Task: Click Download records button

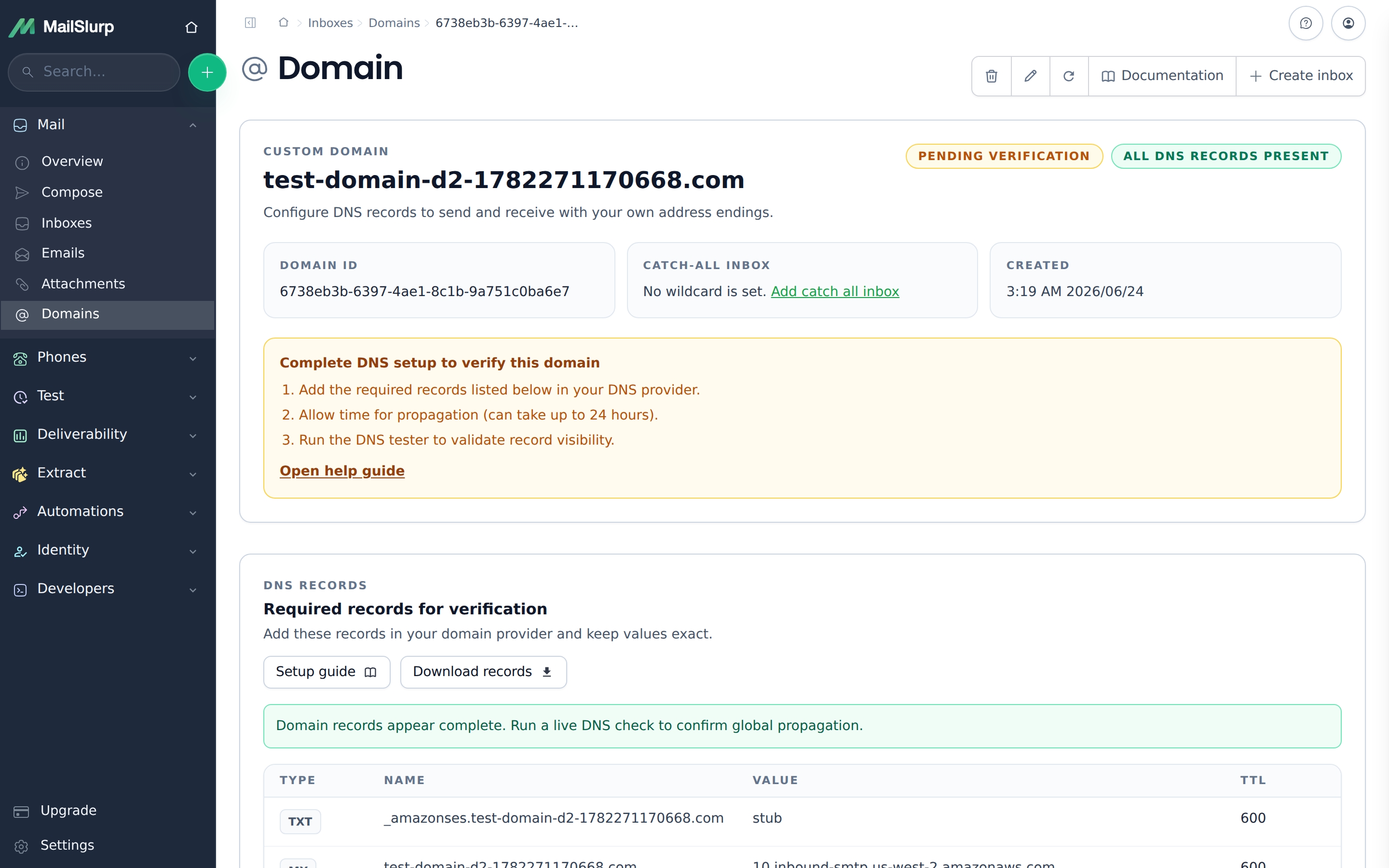Action: (483, 672)
